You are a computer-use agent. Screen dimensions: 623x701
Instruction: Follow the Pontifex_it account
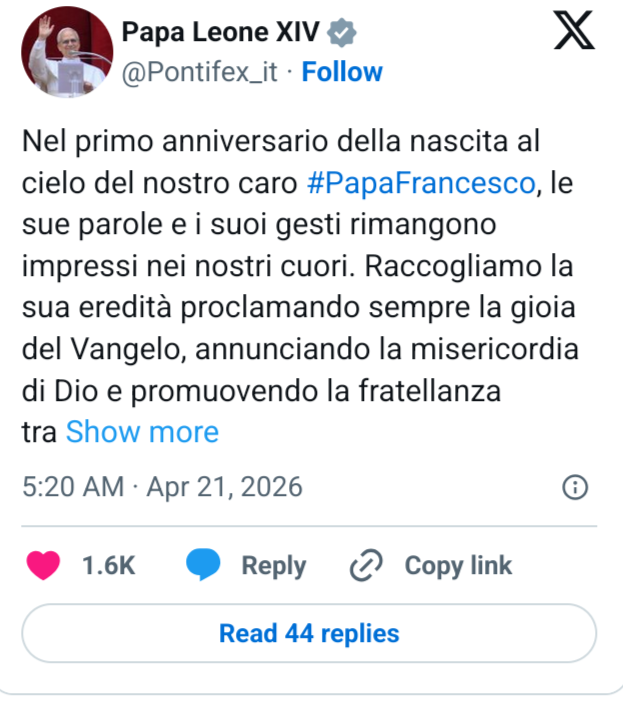[342, 72]
